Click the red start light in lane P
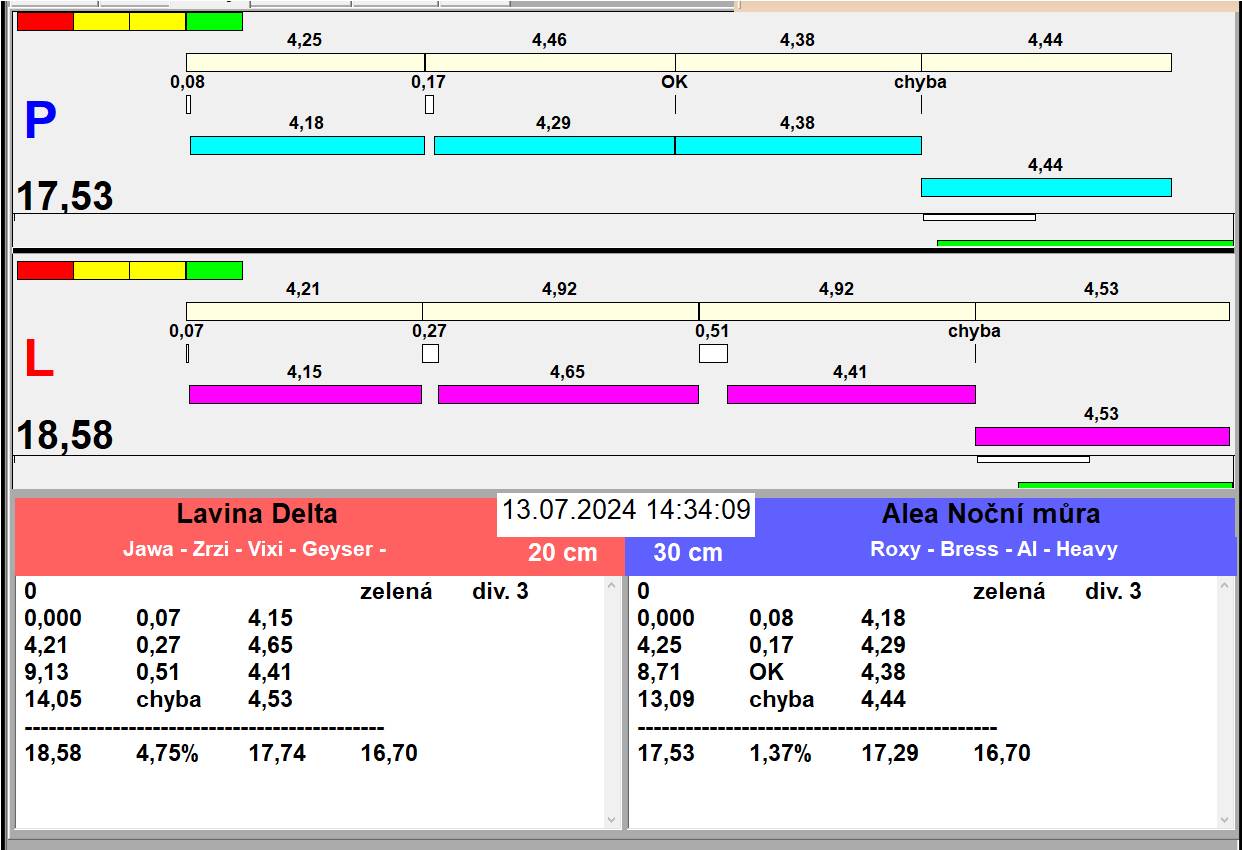The height and width of the screenshot is (850, 1242). 45,21
